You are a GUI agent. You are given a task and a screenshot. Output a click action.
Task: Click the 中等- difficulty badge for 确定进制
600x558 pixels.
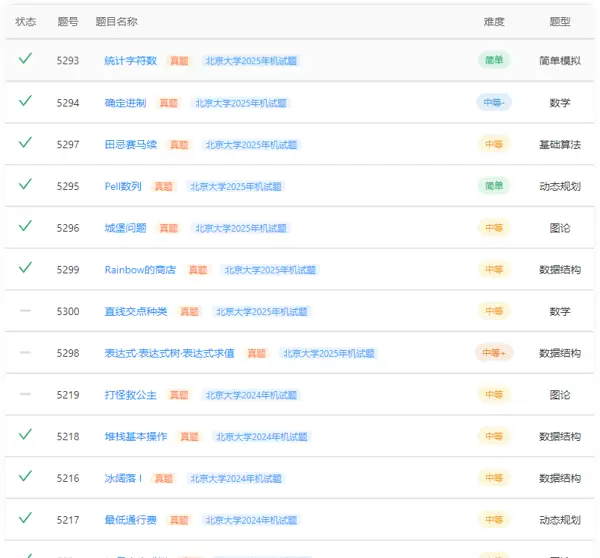click(x=494, y=102)
